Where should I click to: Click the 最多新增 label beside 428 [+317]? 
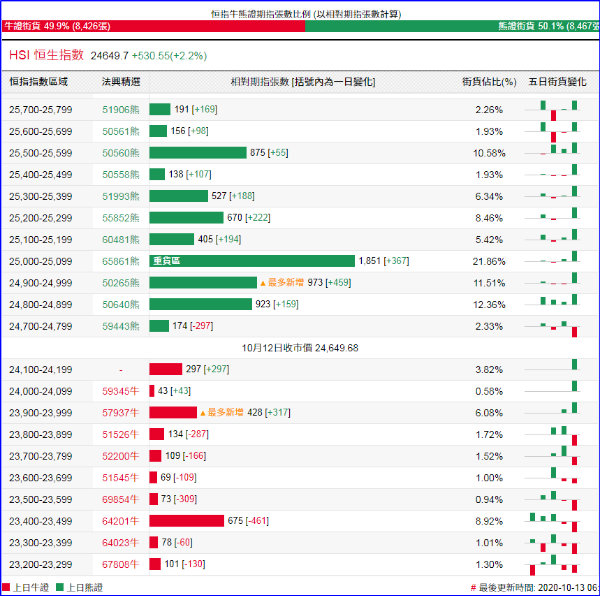click(x=222, y=412)
